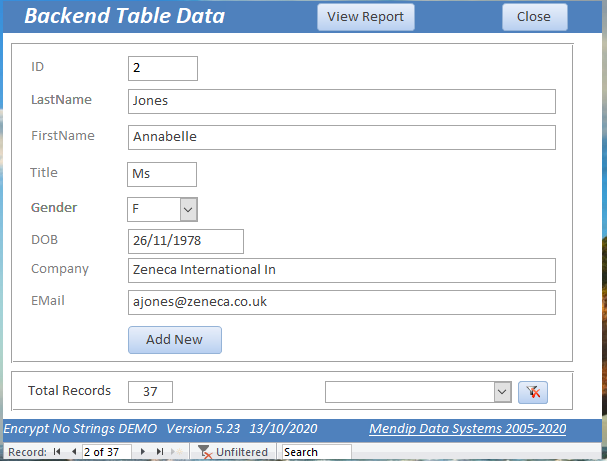Go to previous record arrow
The image size is (607, 461).
point(74,451)
